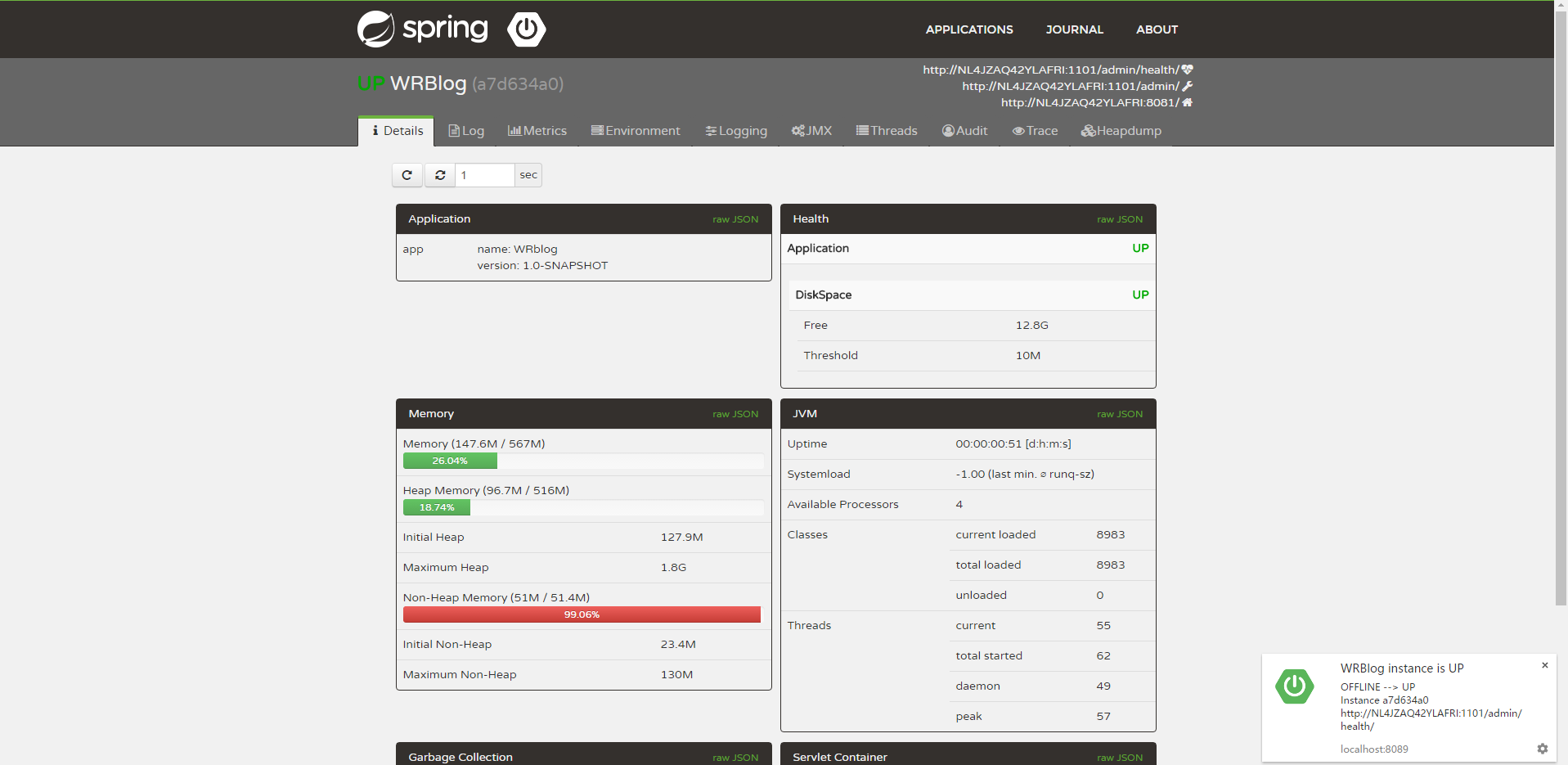Open raw JSON for Health panel
Viewport: 1568px width, 765px height.
point(1120,219)
